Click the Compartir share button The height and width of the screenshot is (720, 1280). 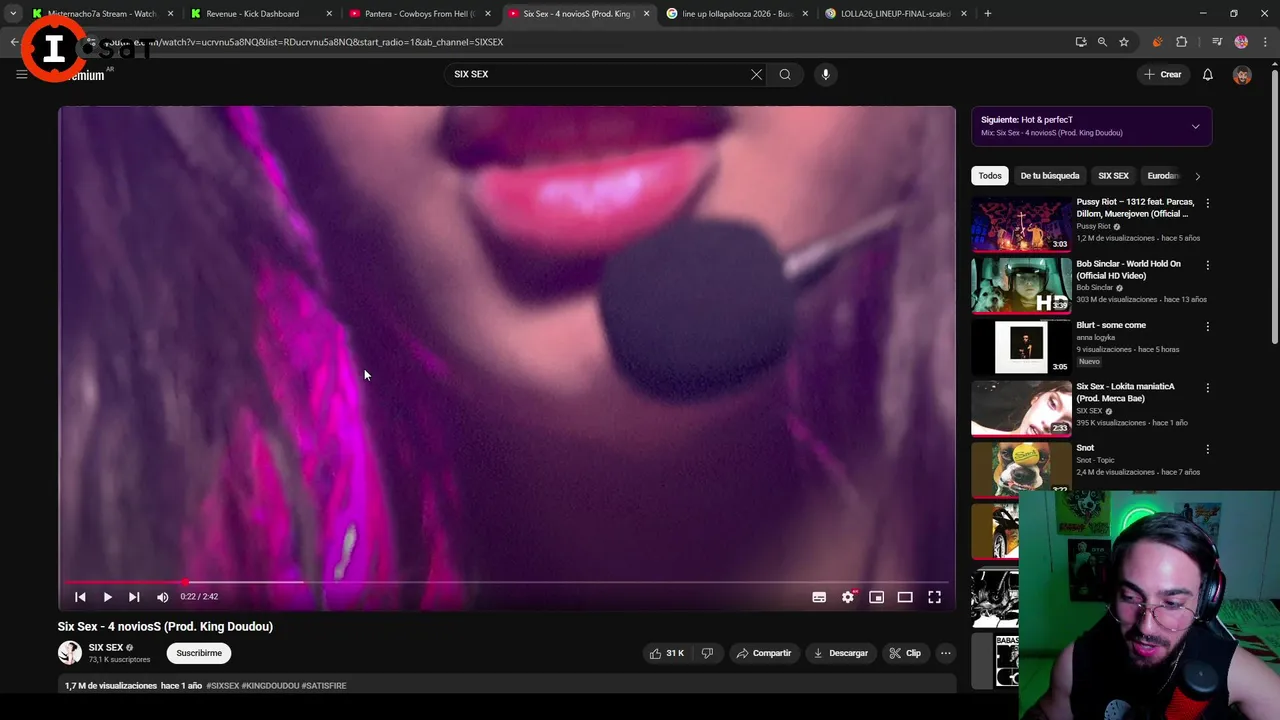(x=764, y=653)
